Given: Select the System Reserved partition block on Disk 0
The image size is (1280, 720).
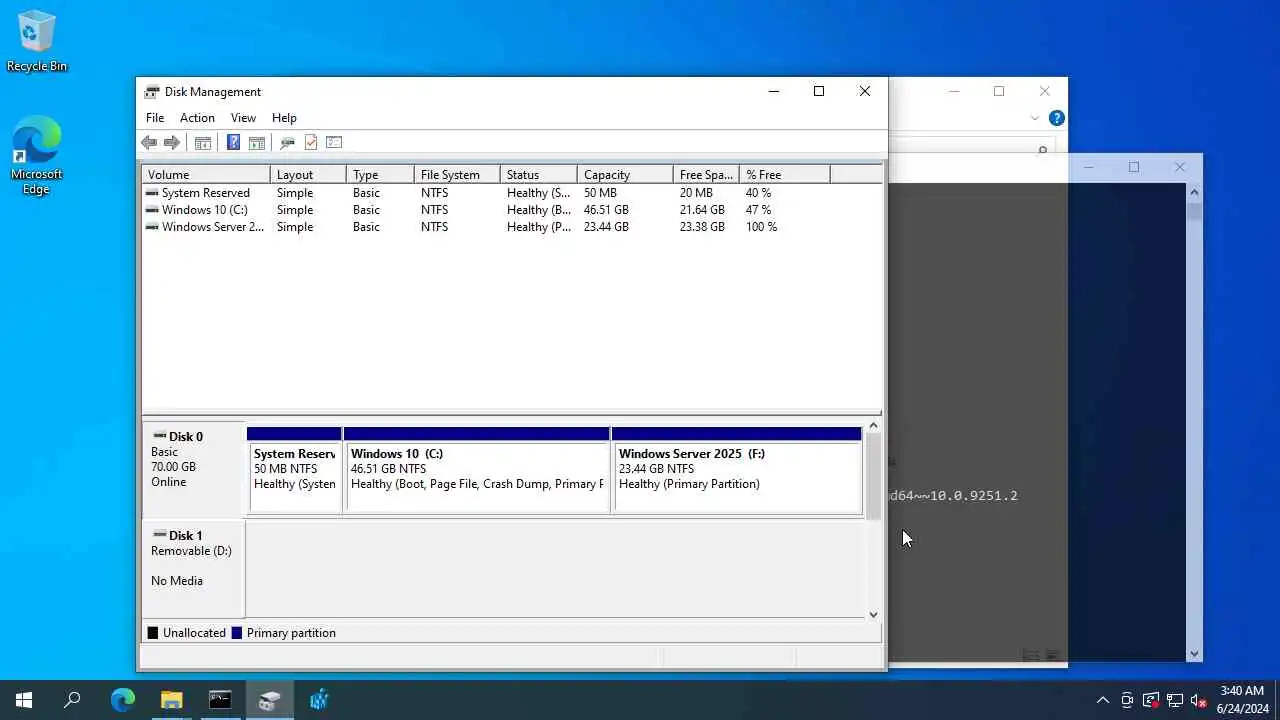Looking at the screenshot, I should (294, 470).
